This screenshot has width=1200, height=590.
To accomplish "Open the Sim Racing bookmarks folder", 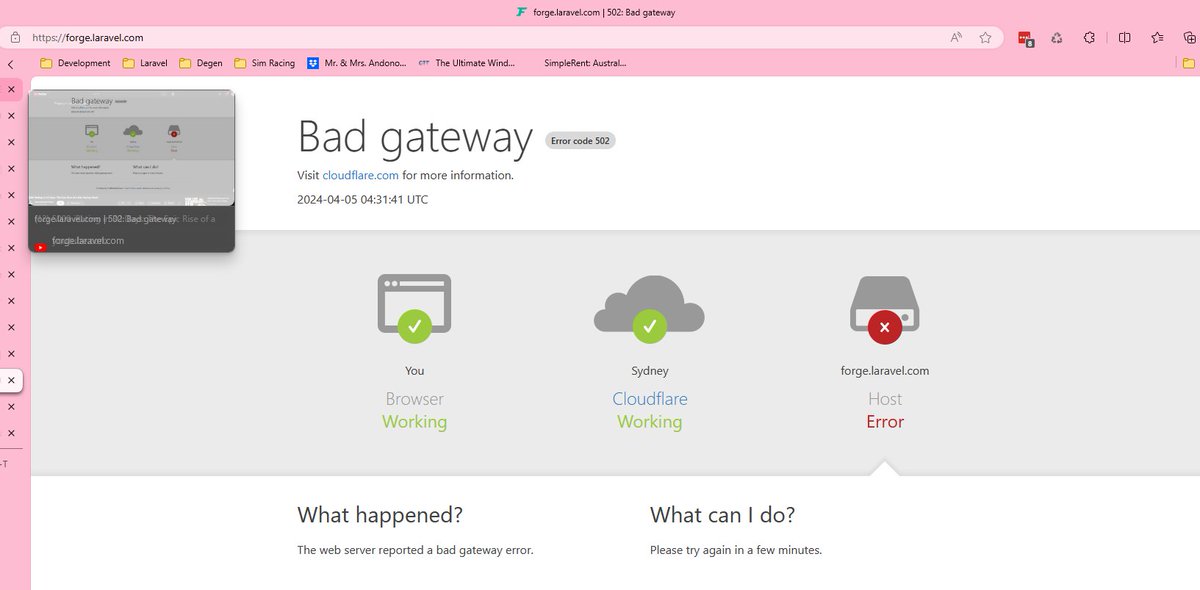I will click(x=265, y=63).
